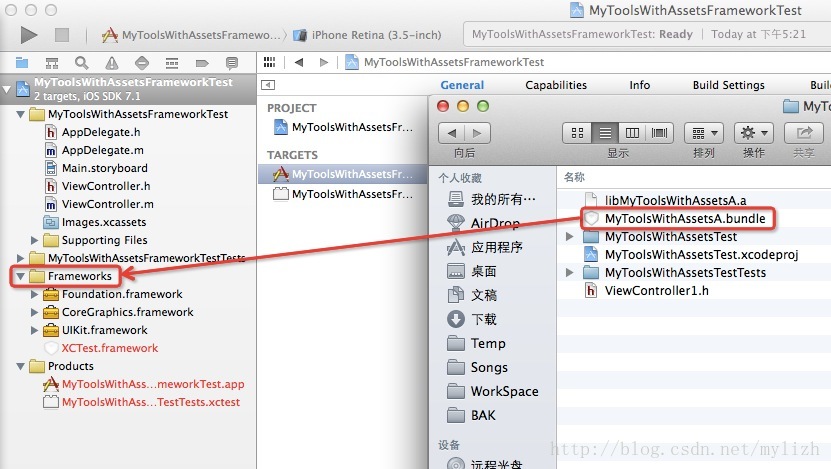Switch Finder to column view

[632, 133]
